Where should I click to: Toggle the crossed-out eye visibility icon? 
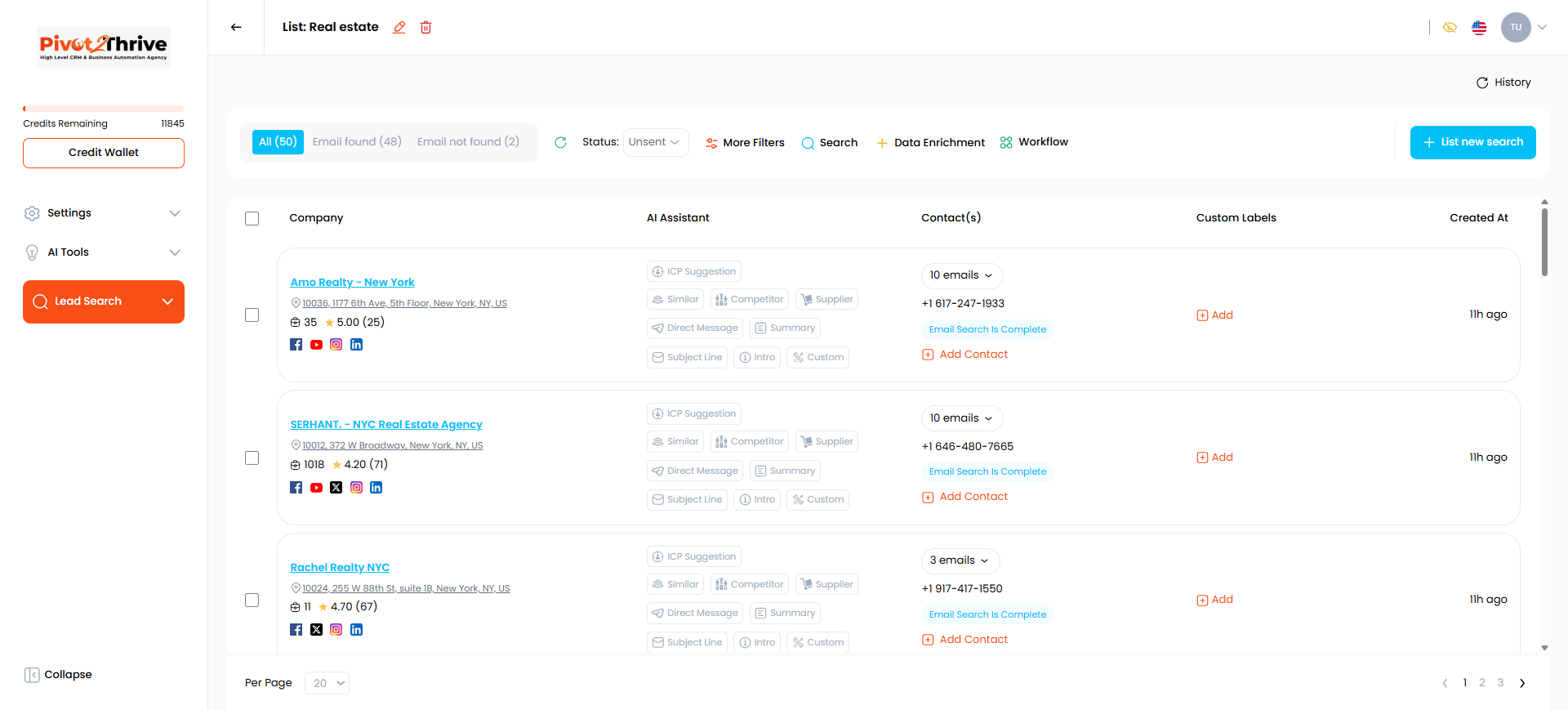(x=1450, y=28)
